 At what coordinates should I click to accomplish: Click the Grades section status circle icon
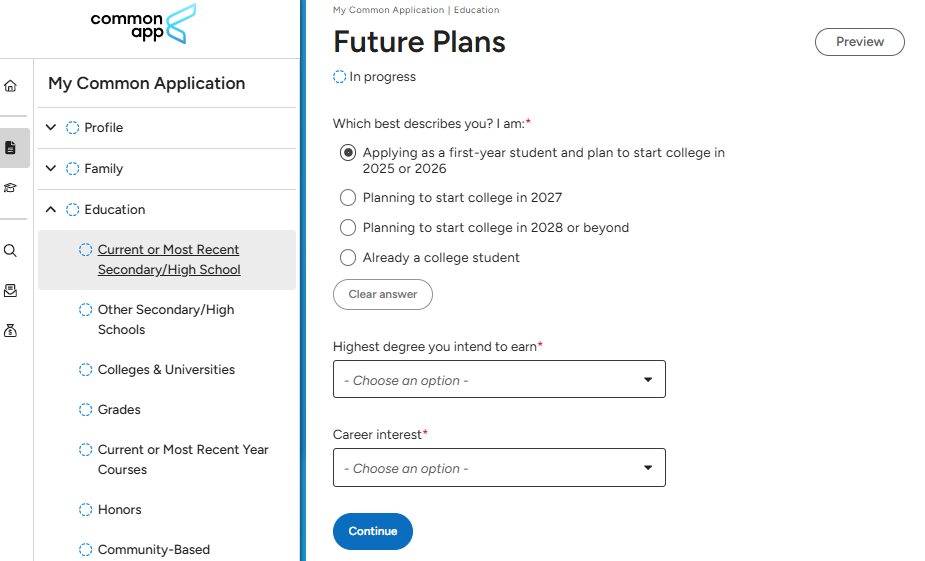click(85, 410)
